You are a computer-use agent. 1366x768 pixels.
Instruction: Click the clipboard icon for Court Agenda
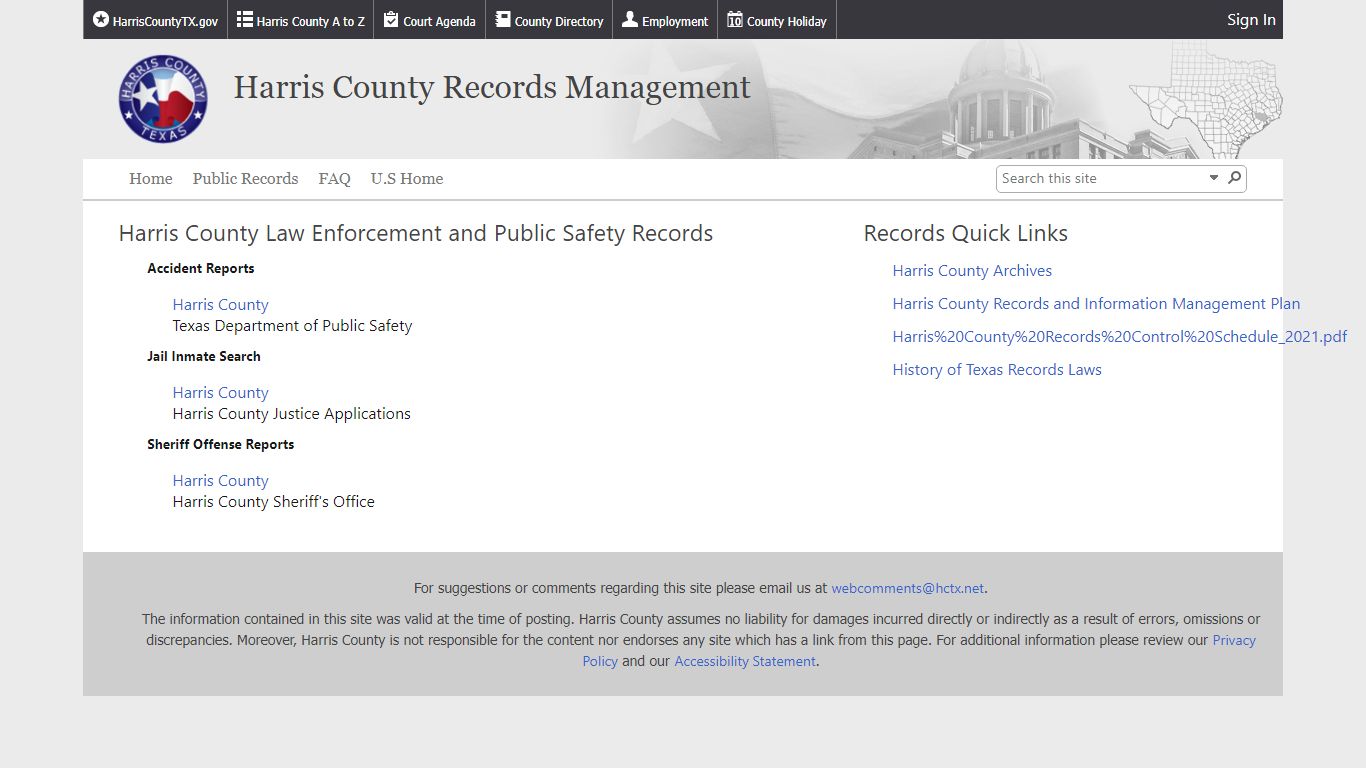tap(391, 19)
